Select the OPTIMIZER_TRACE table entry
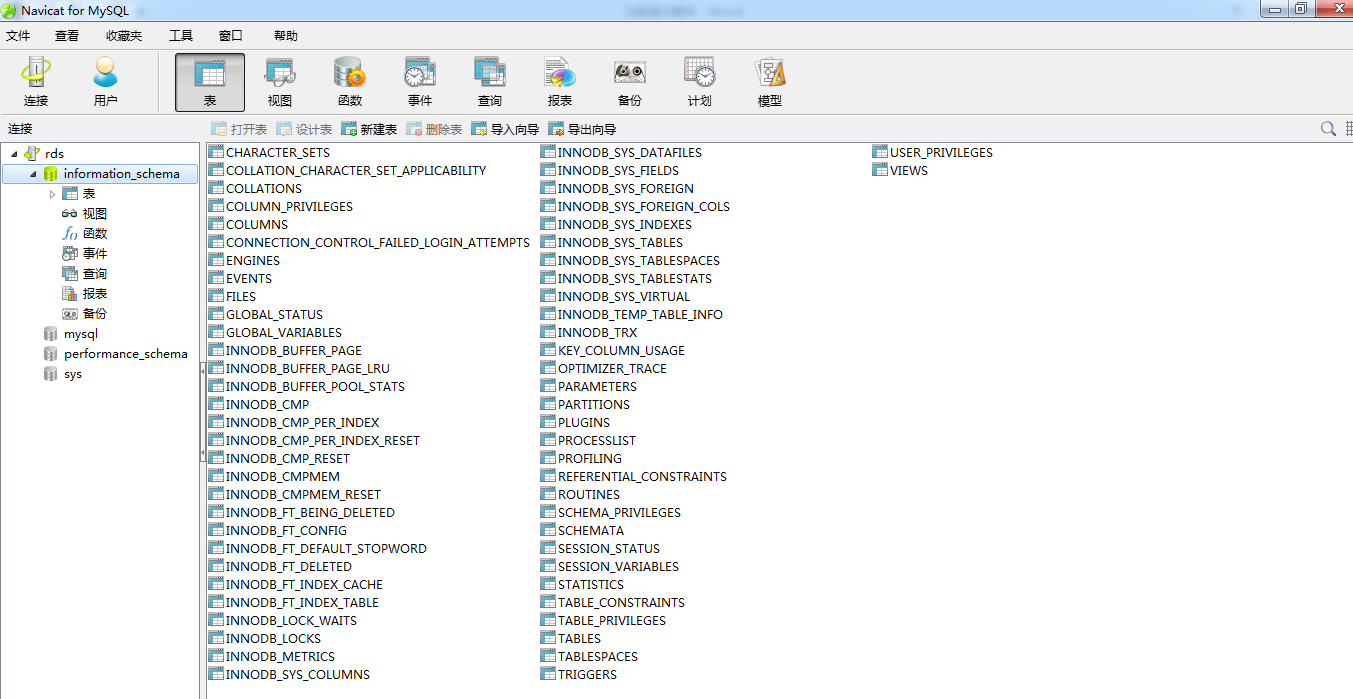 pos(604,369)
